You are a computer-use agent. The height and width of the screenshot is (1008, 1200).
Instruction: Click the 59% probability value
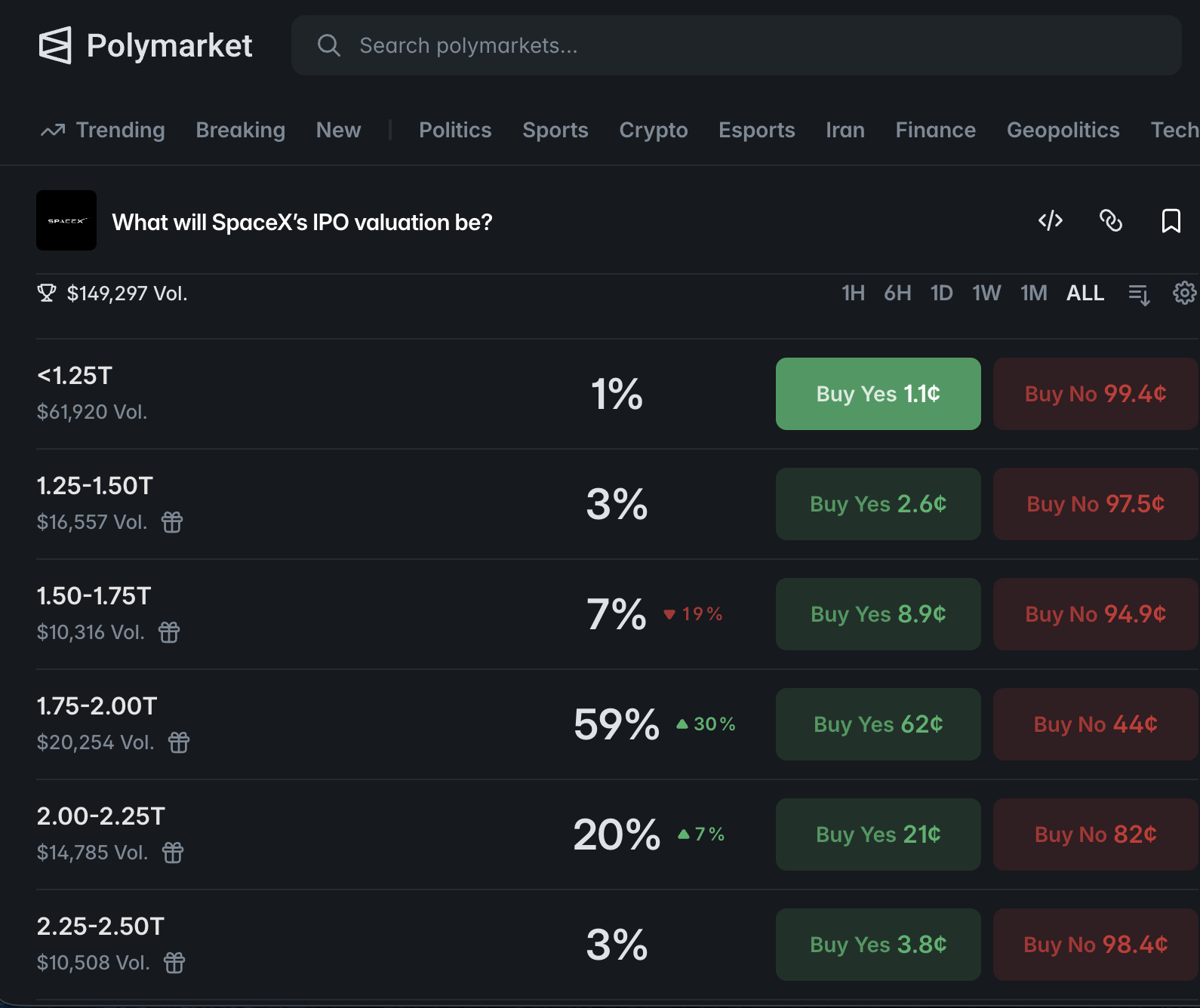(617, 724)
